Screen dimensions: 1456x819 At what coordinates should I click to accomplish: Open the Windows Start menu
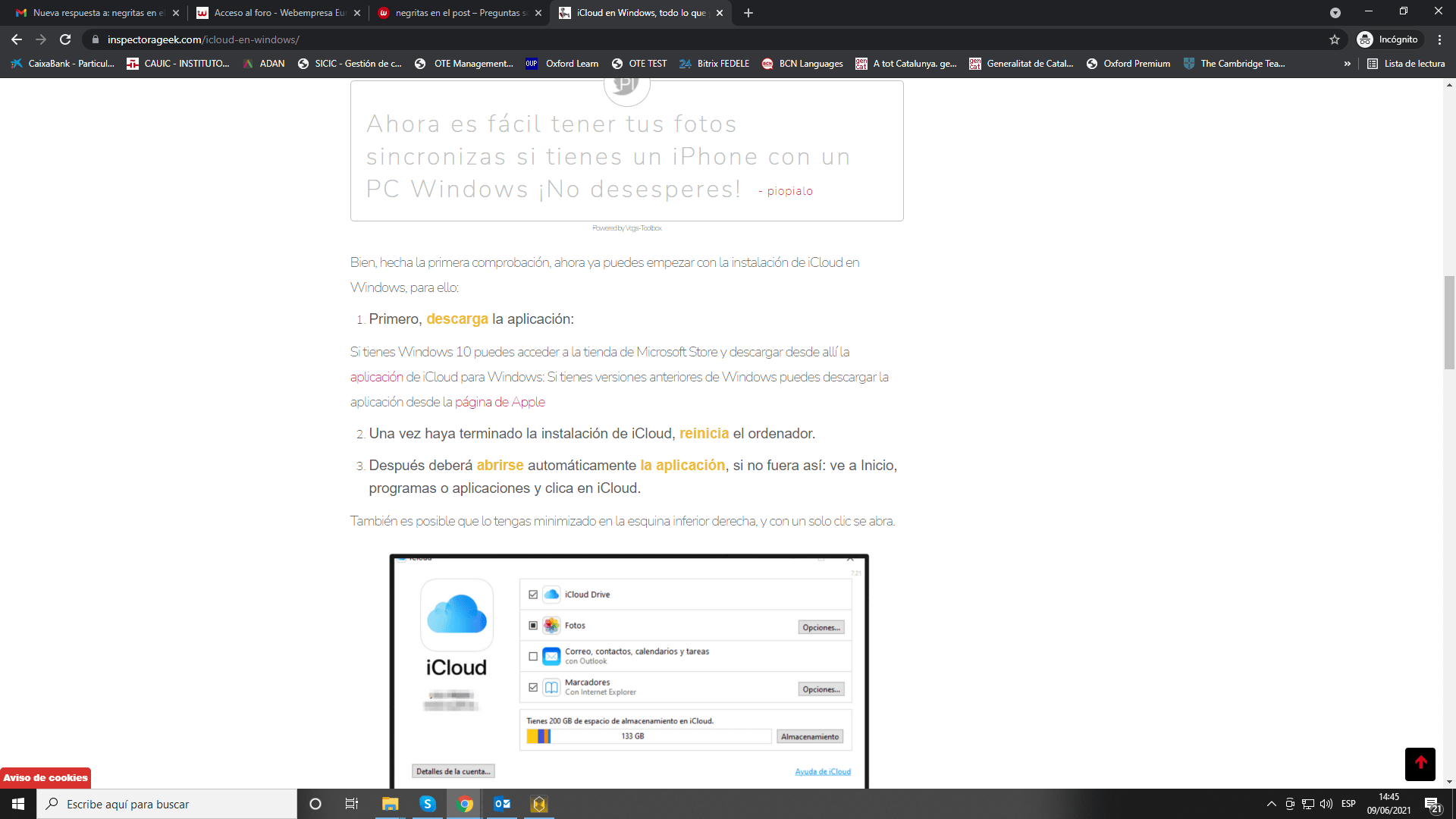18,804
